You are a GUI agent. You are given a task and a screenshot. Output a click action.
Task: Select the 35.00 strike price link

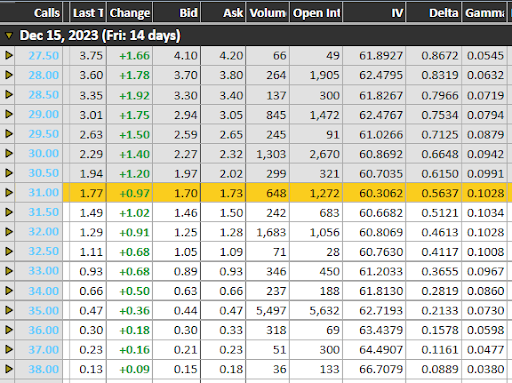[44, 310]
